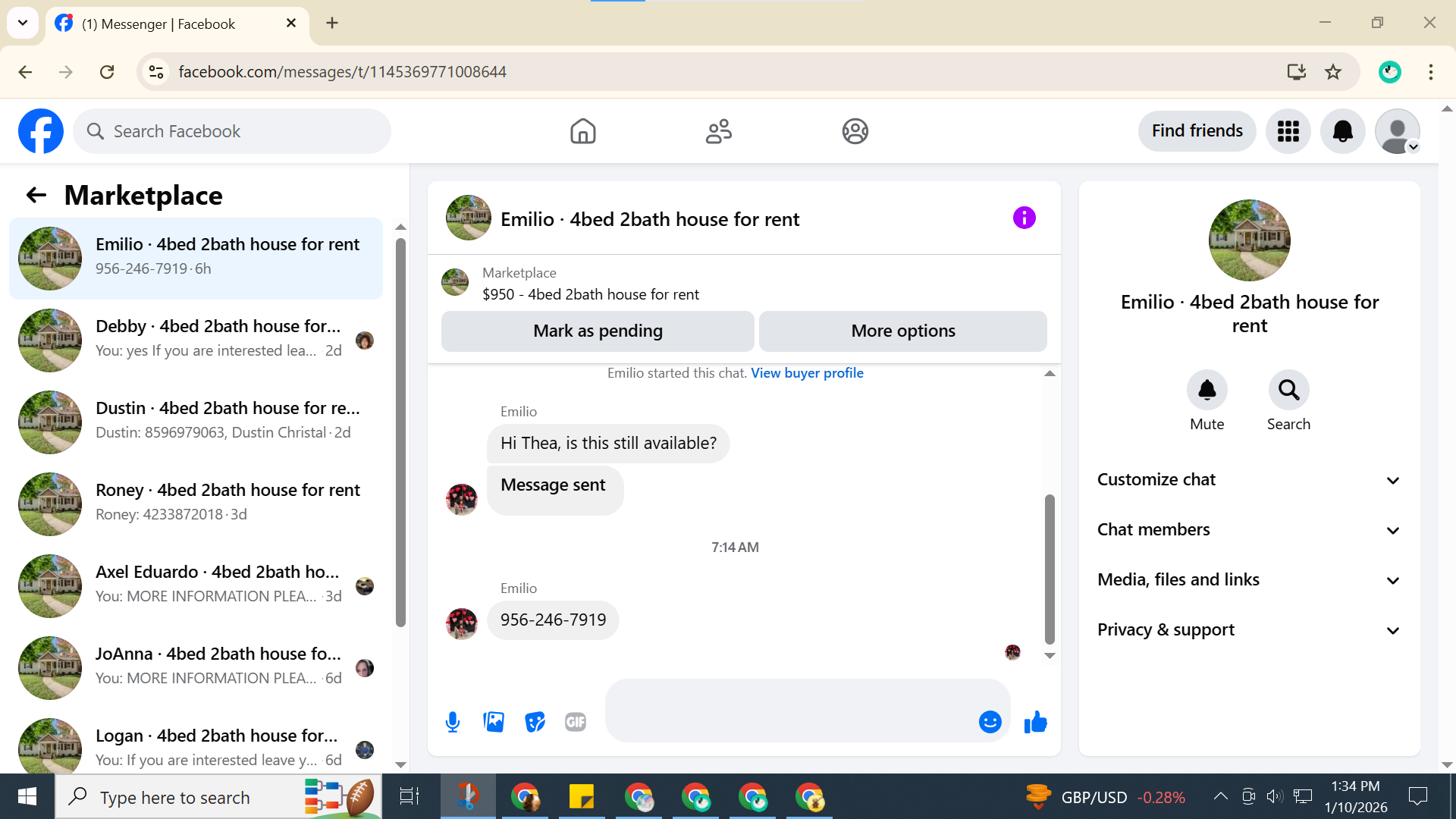Open the GIF picker

pos(576,722)
